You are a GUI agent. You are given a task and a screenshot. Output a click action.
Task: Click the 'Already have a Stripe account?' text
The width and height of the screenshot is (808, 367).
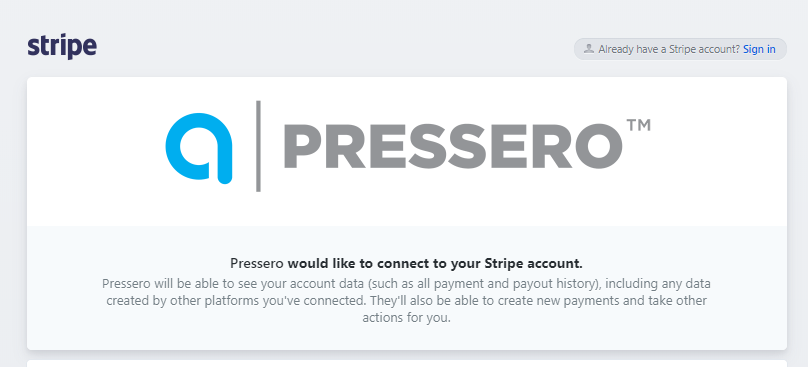coord(669,49)
